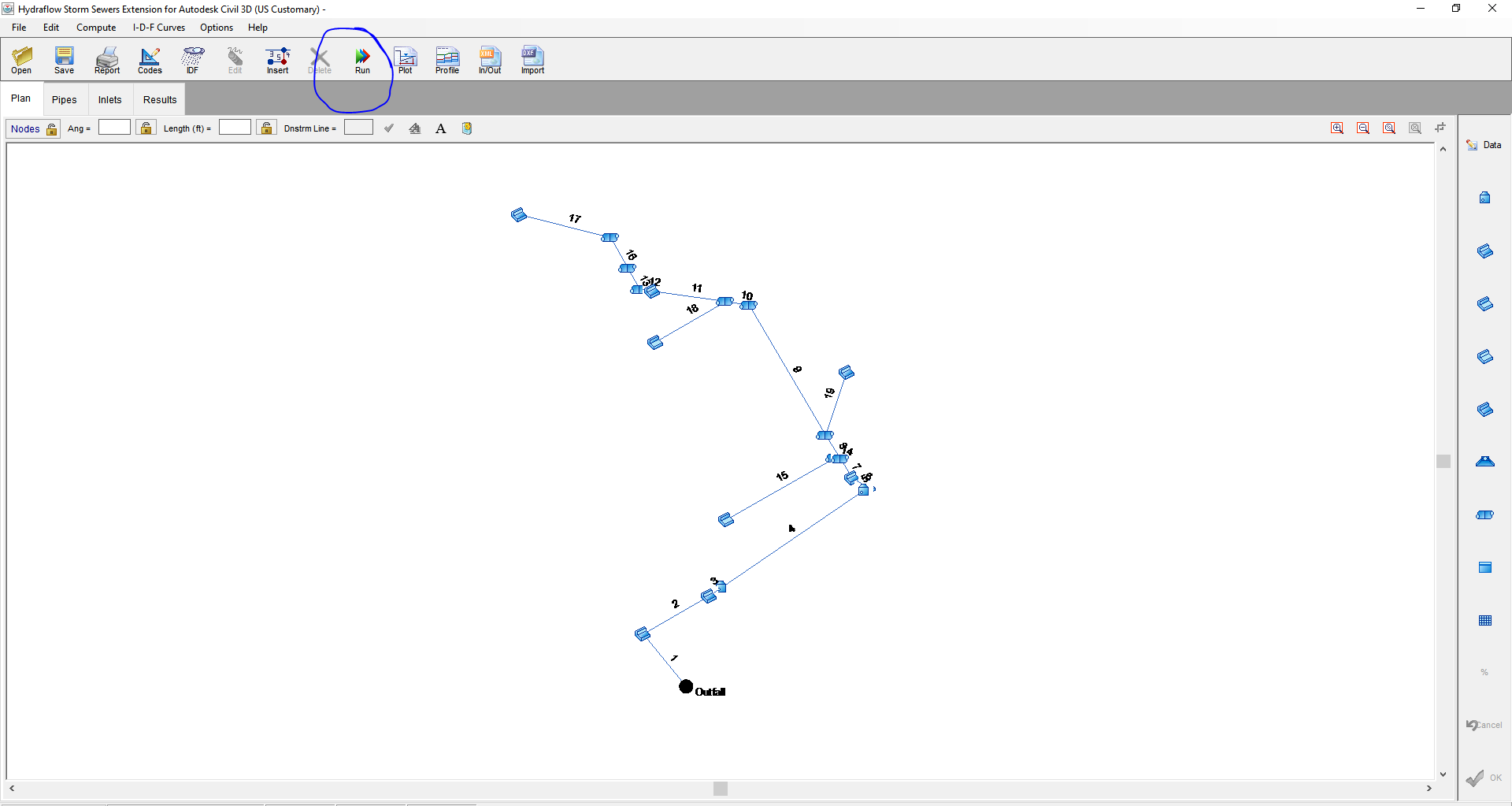Screen dimensions: 1512x806
Task: Open the In/Out XML exchange tool
Action: [x=490, y=59]
